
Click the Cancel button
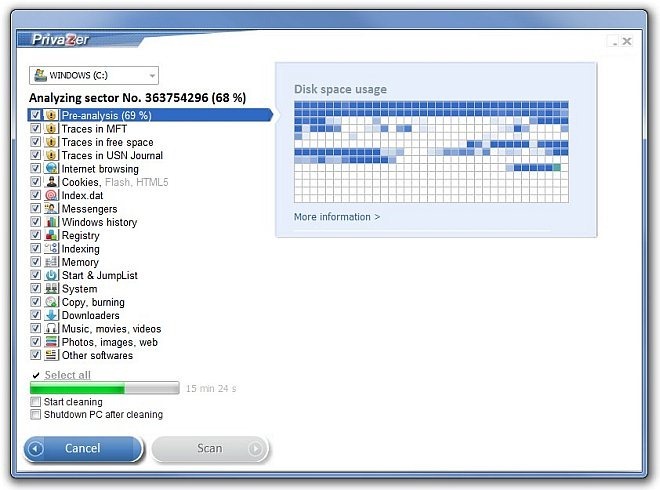point(83,449)
